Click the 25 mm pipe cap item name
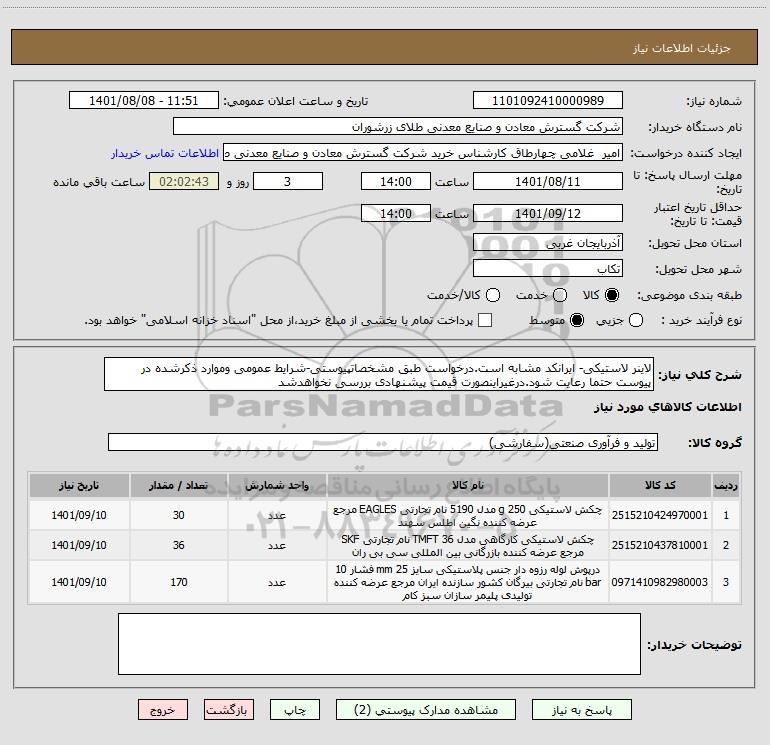Viewport: 770px width, 745px height. (468, 582)
